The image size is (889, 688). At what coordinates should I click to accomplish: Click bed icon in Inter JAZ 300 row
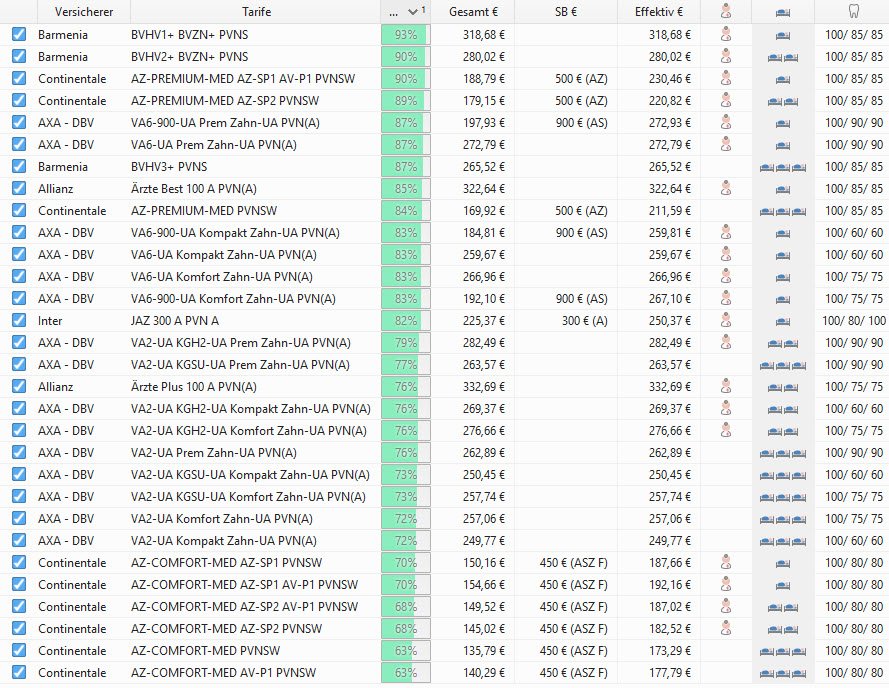click(783, 322)
